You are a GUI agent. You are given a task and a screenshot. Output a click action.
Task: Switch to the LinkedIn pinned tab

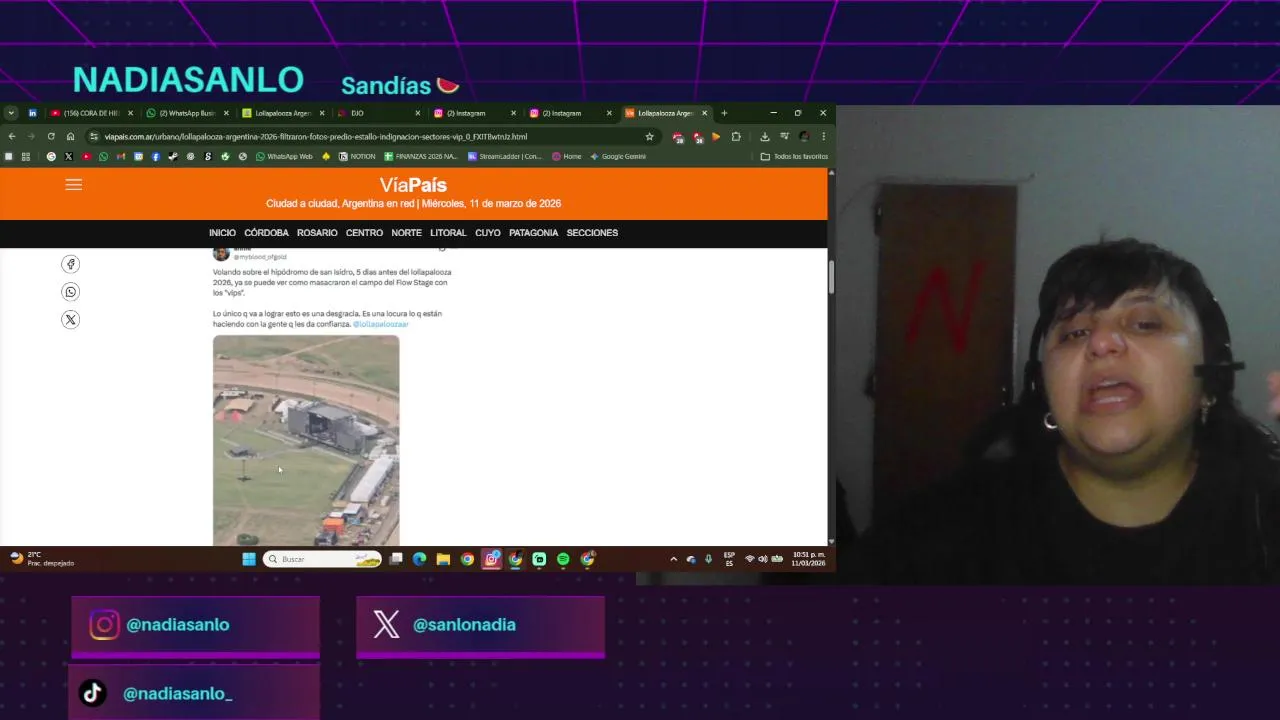pyautogui.click(x=32, y=113)
